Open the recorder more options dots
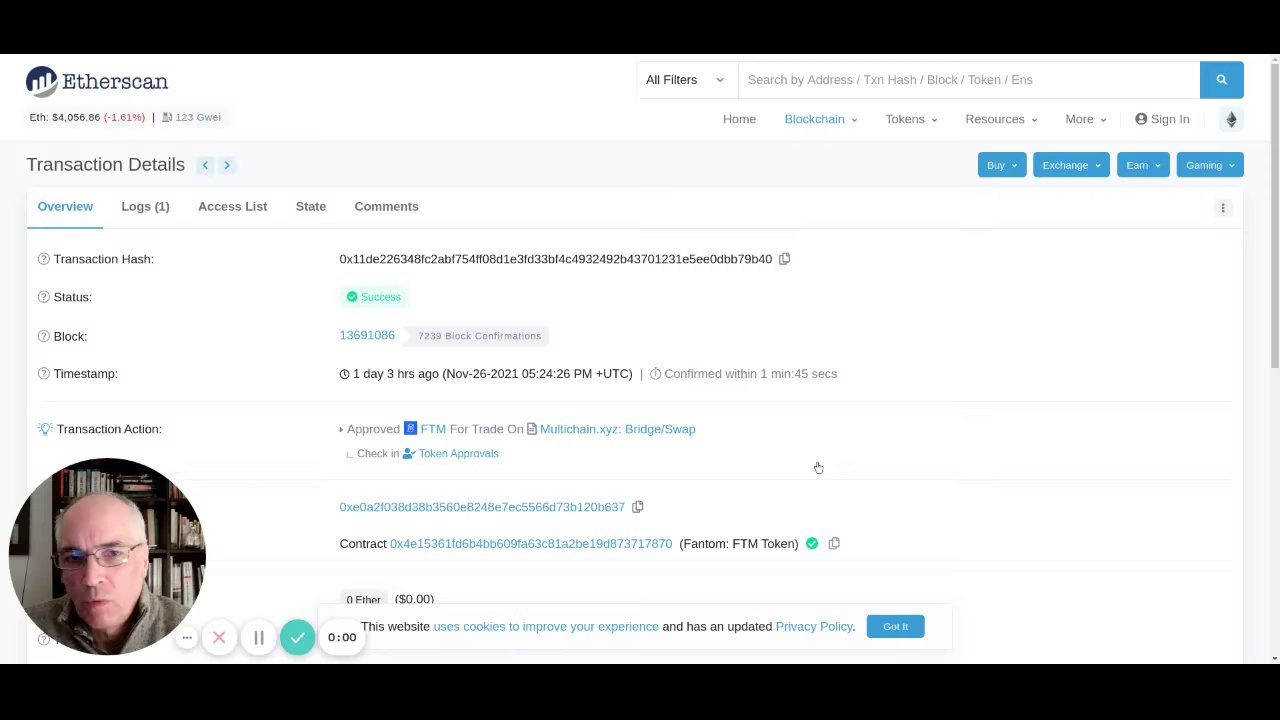This screenshot has width=1280, height=720. tap(187, 638)
